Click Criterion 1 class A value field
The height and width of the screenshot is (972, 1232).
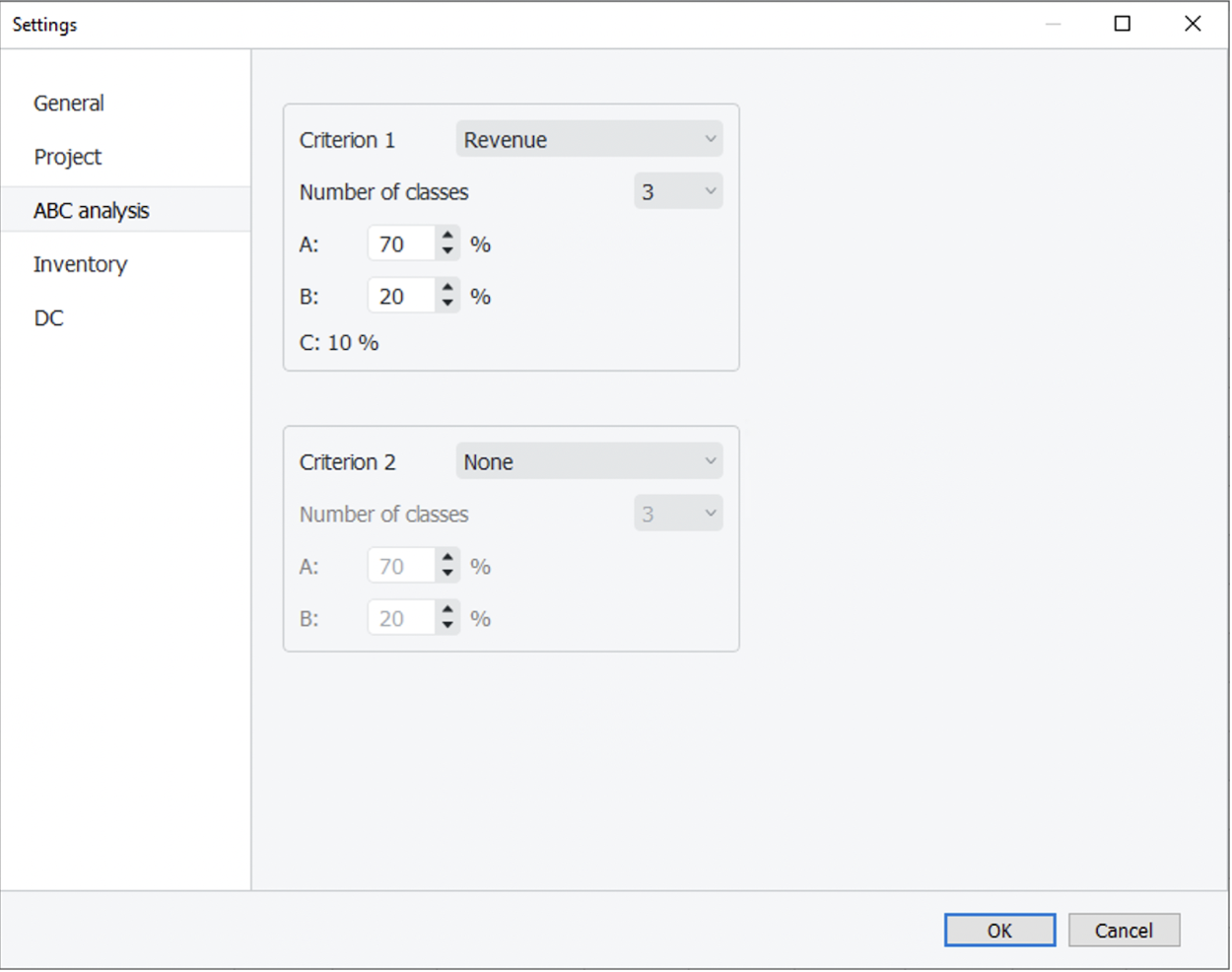coord(401,244)
